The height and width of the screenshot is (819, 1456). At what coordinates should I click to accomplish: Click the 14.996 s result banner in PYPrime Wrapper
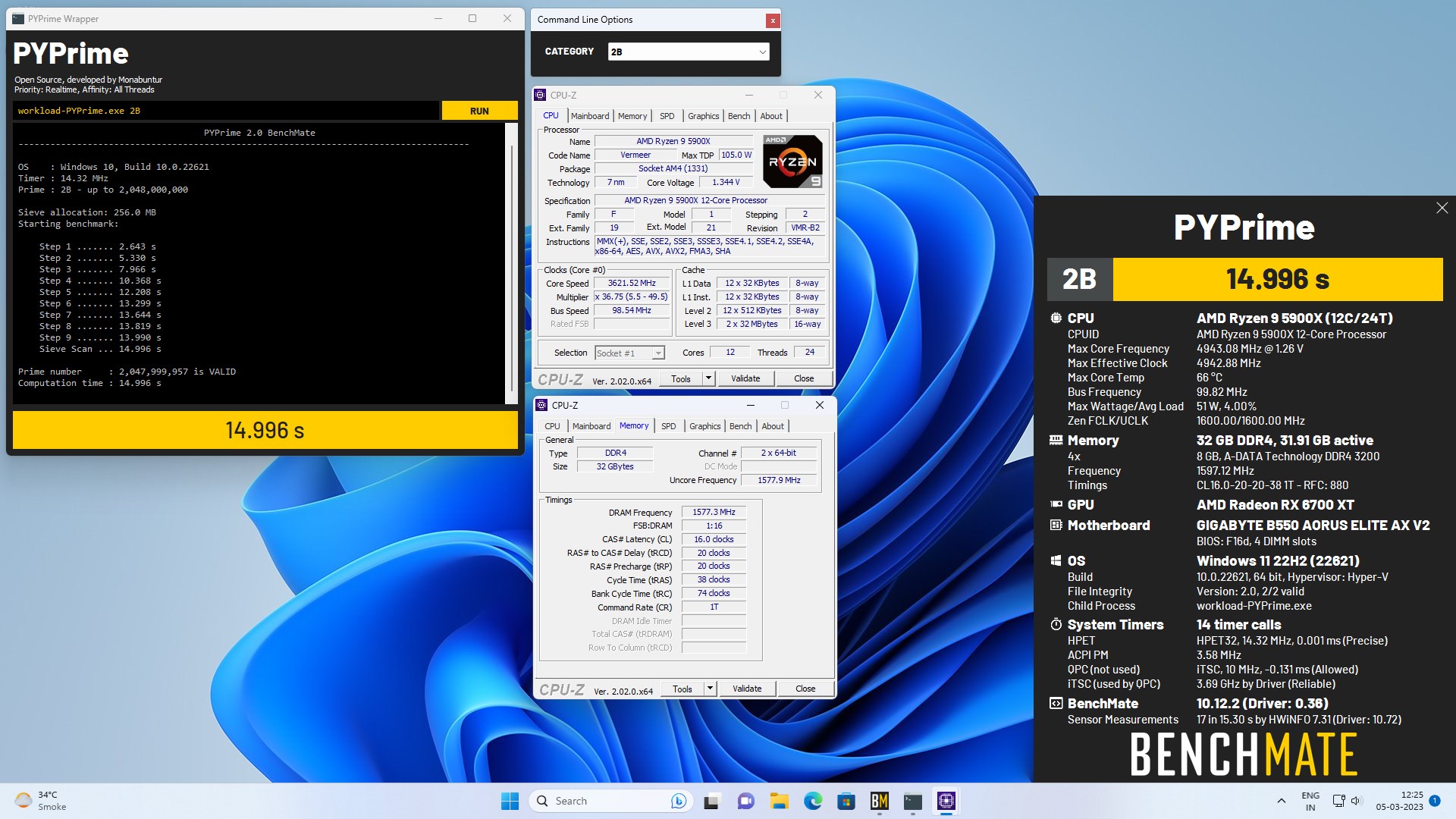click(x=265, y=430)
